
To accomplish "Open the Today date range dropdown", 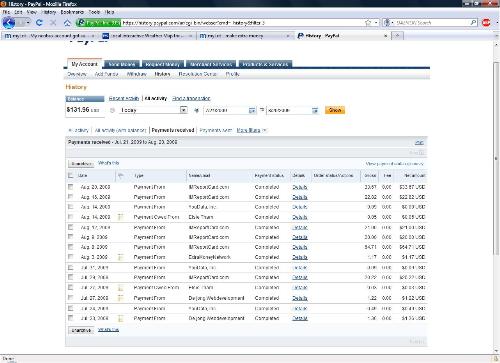I will (x=153, y=110).
